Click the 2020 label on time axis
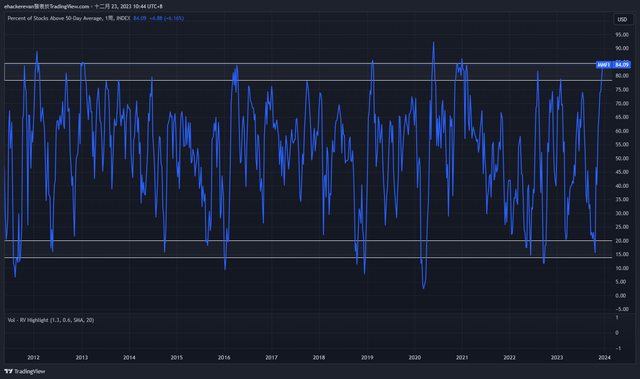640x379 pixels. [415, 357]
